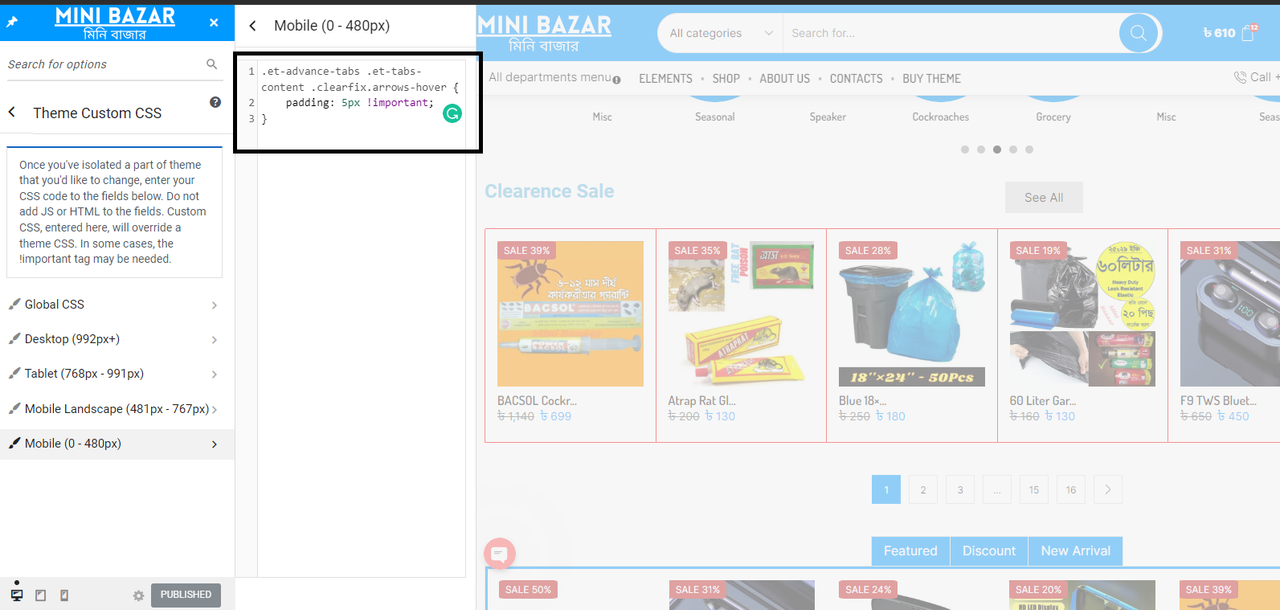Switch to desktop preview device icon

point(17,595)
